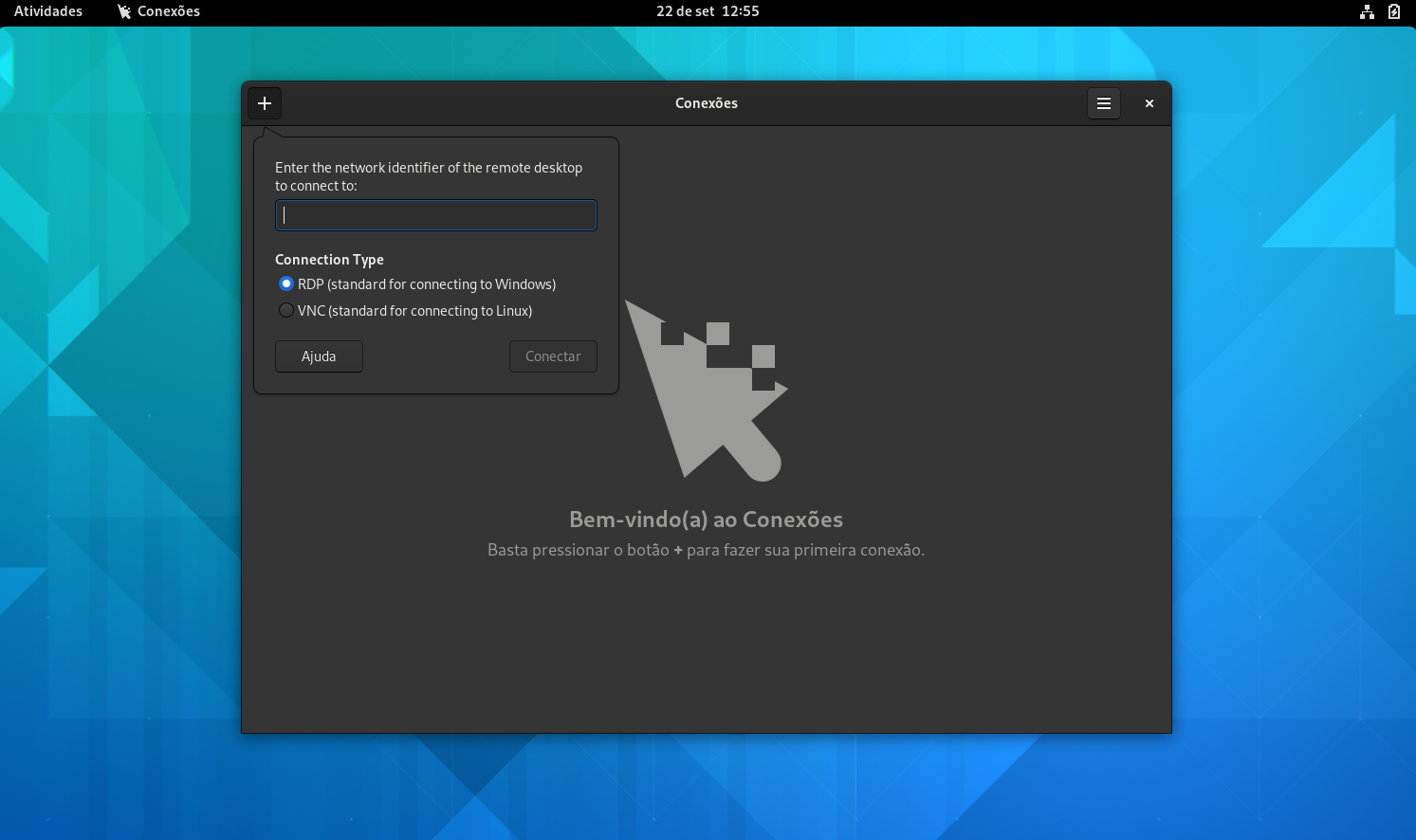Switch to VNC standard for Linux option
The height and width of the screenshot is (840, 1416).
click(x=286, y=310)
